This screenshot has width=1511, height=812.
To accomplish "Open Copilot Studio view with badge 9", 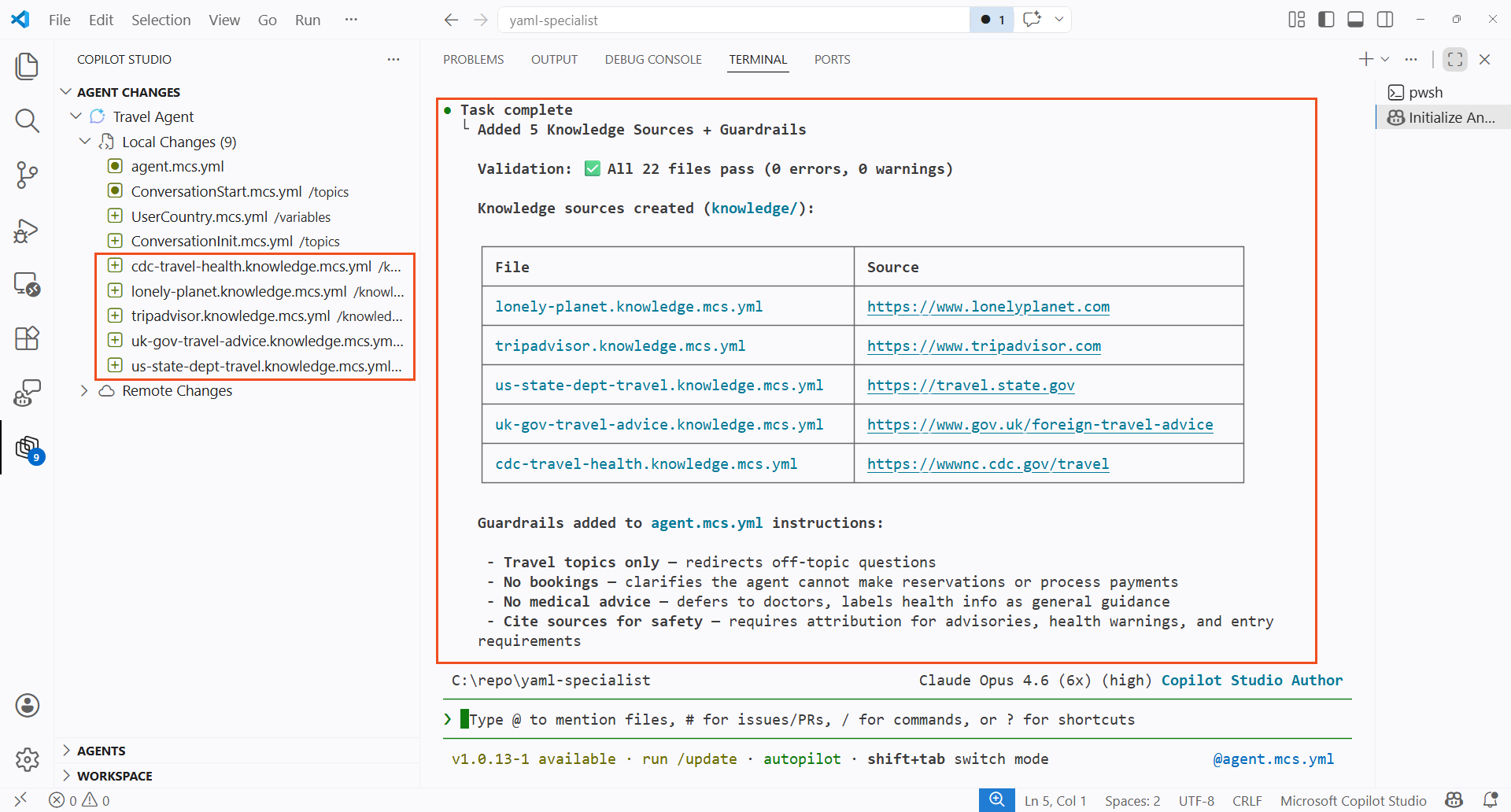I will [28, 448].
